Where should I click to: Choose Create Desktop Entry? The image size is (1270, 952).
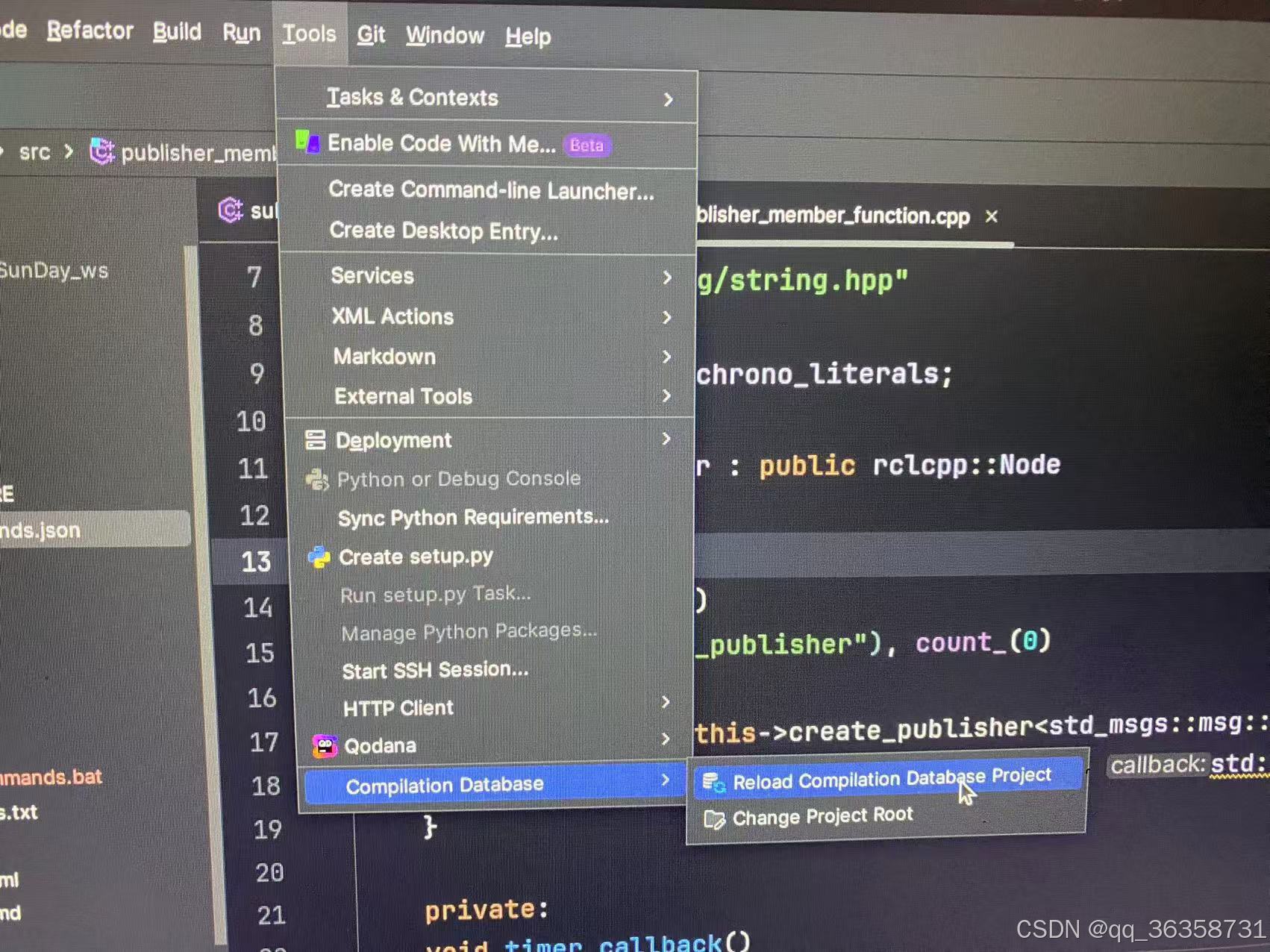tap(443, 231)
